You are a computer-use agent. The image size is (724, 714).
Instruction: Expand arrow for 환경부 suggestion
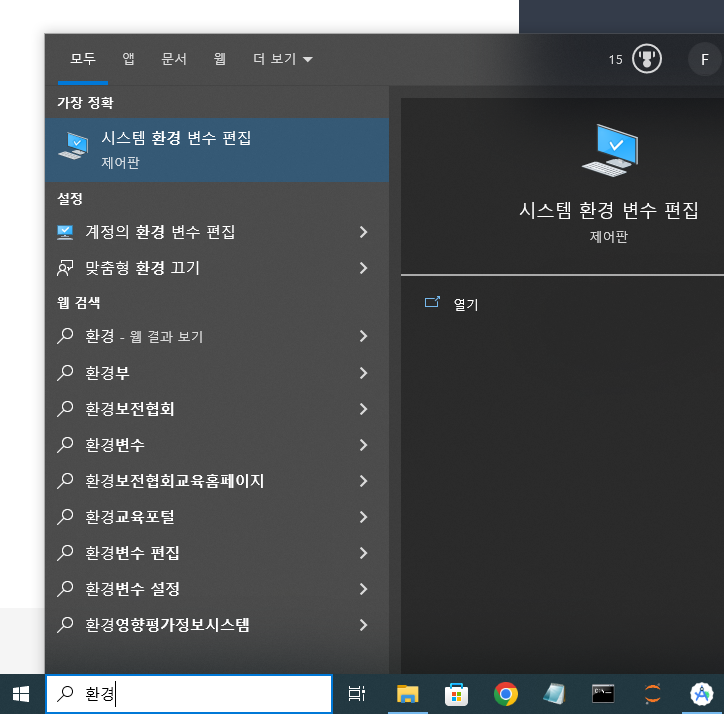(x=364, y=373)
